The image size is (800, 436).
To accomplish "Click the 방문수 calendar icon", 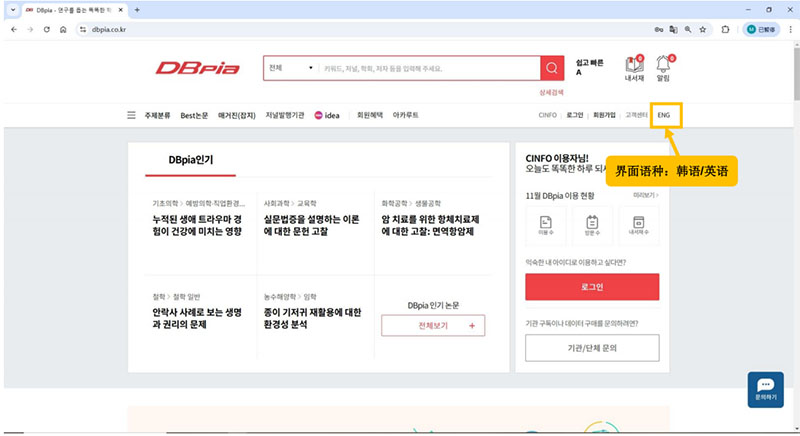I will coord(592,225).
